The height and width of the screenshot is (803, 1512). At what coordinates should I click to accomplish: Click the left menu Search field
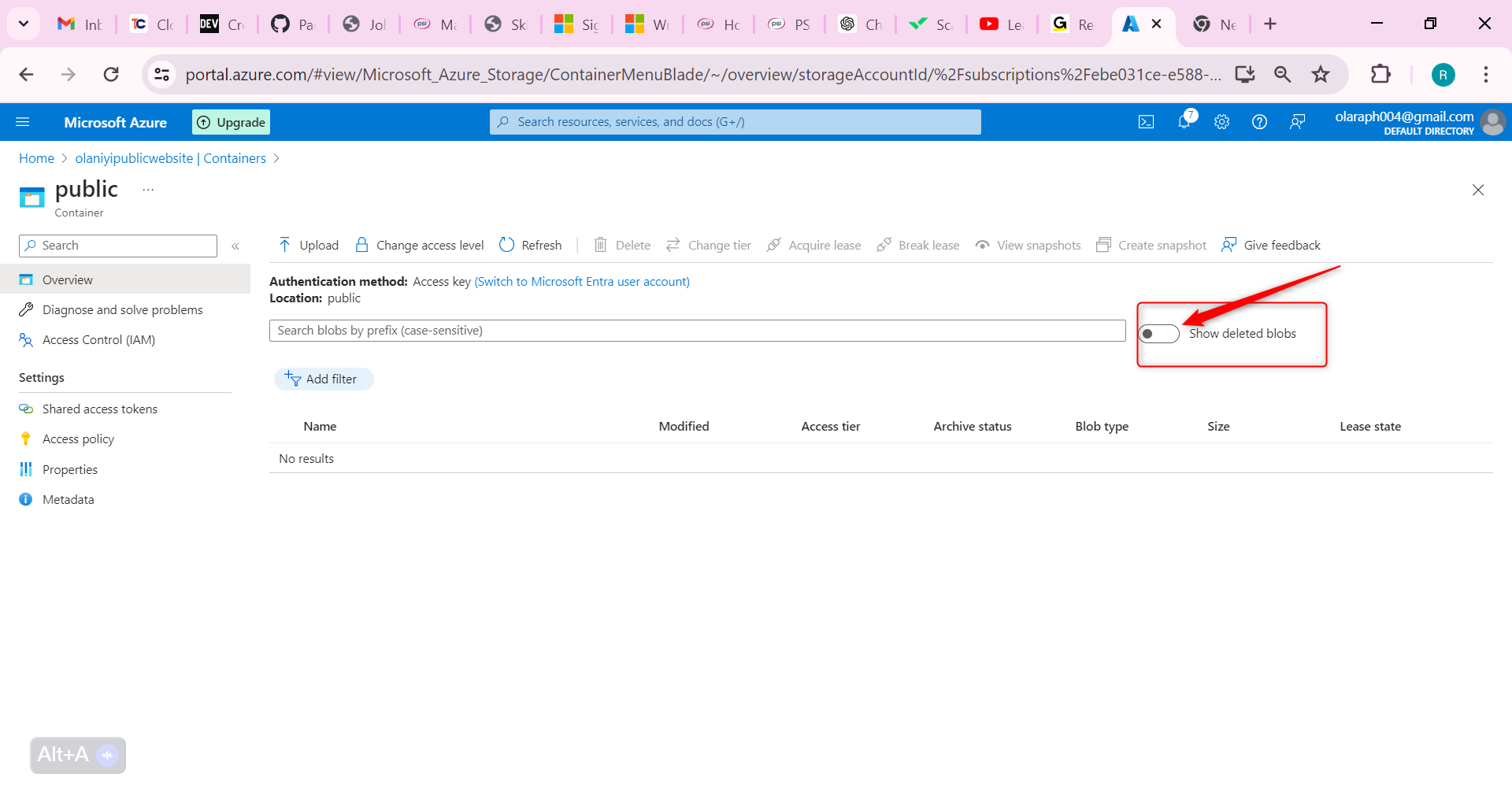tap(118, 246)
